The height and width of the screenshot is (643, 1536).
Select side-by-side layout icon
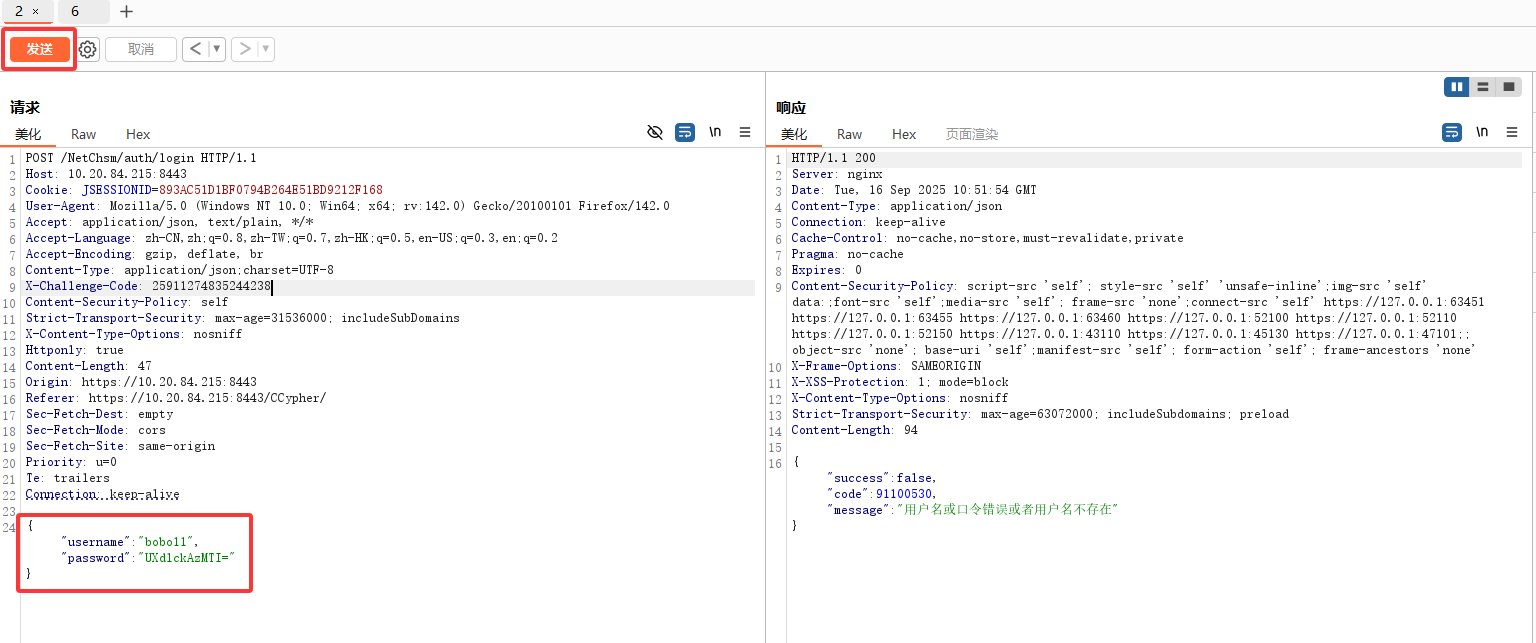[1457, 87]
